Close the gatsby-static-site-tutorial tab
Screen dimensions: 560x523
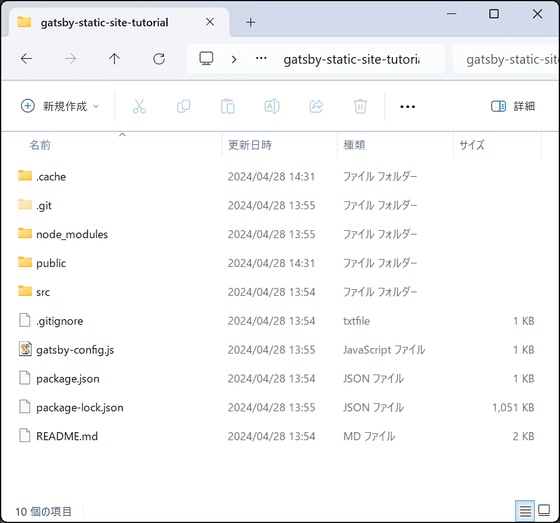pos(210,22)
